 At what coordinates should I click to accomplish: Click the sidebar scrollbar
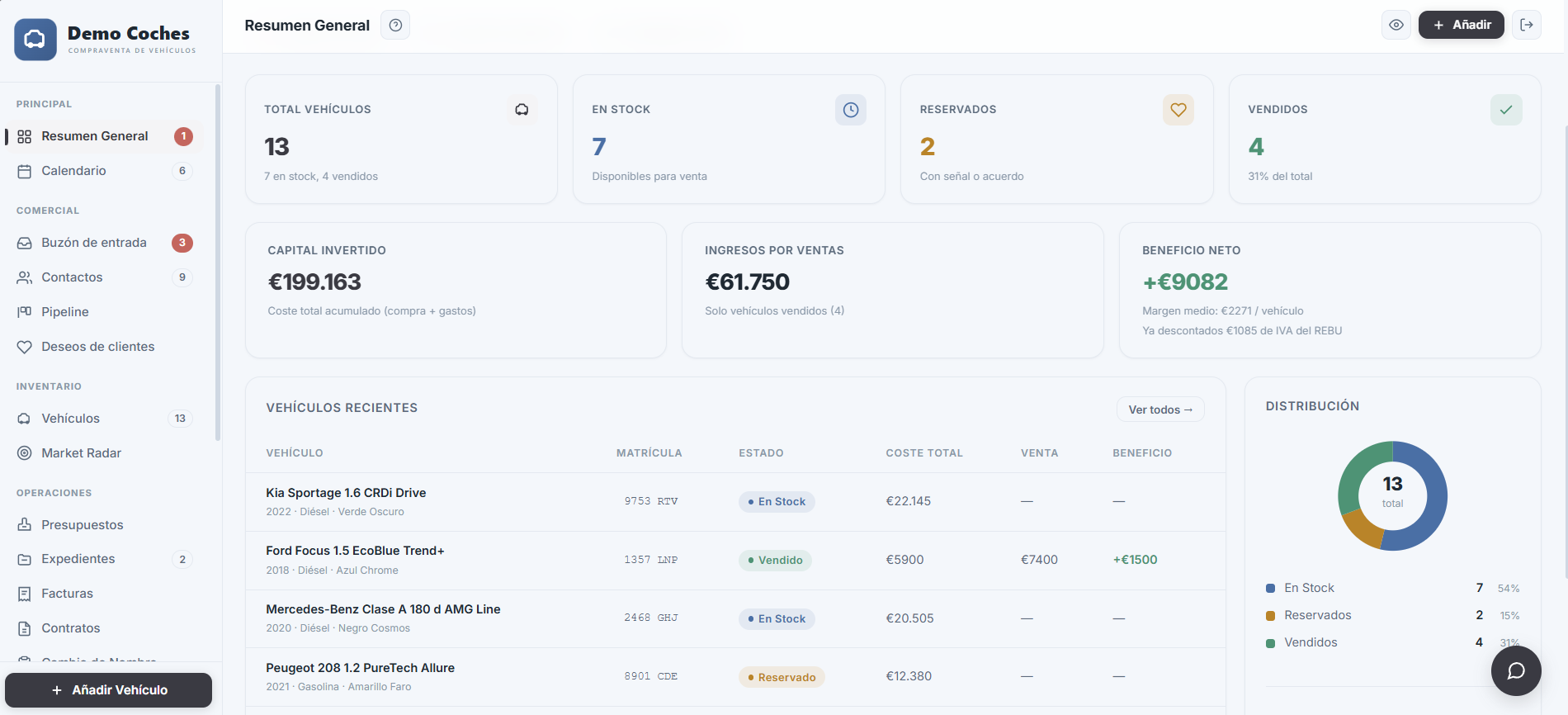click(x=218, y=263)
